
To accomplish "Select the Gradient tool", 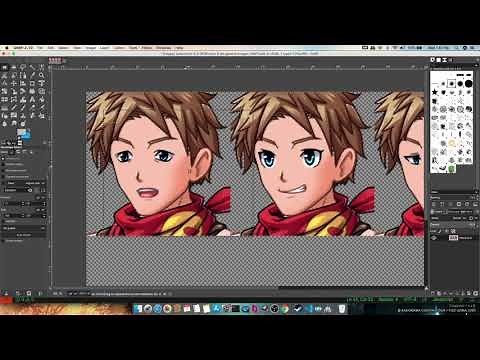I will (4, 107).
